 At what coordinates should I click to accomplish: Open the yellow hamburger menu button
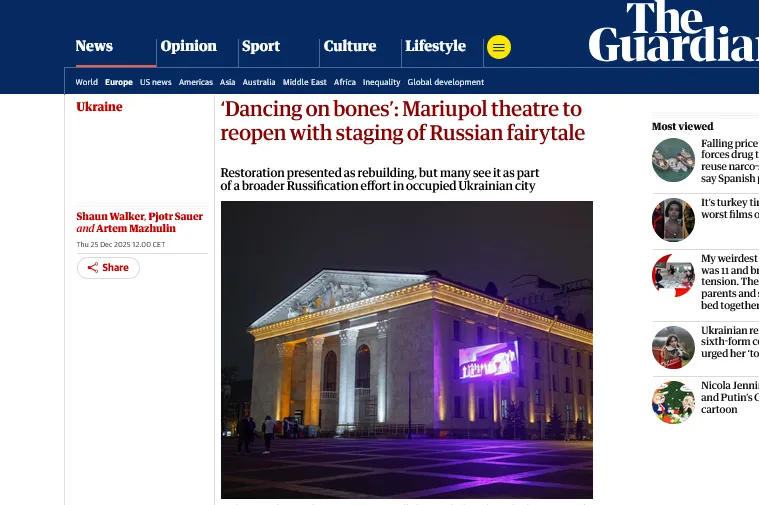[498, 47]
